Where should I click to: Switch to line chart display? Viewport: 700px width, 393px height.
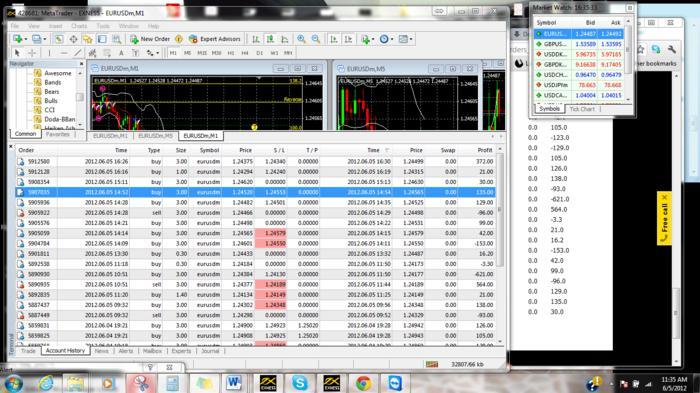pyautogui.click(x=285, y=39)
